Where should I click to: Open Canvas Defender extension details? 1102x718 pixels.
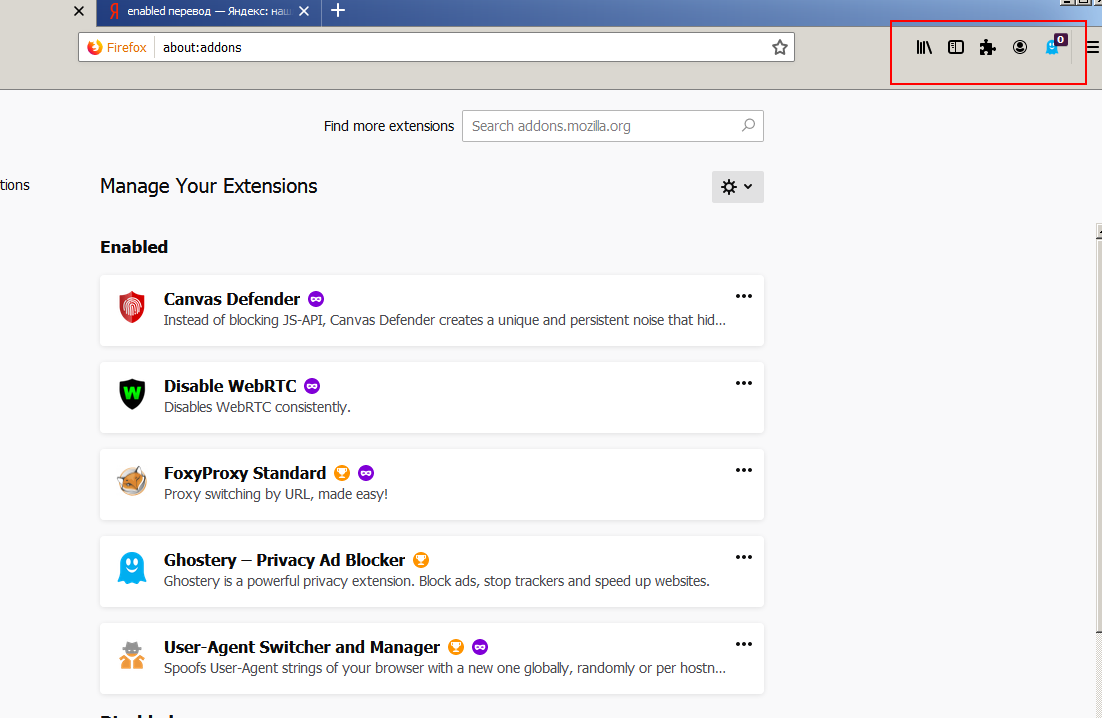[432, 311]
